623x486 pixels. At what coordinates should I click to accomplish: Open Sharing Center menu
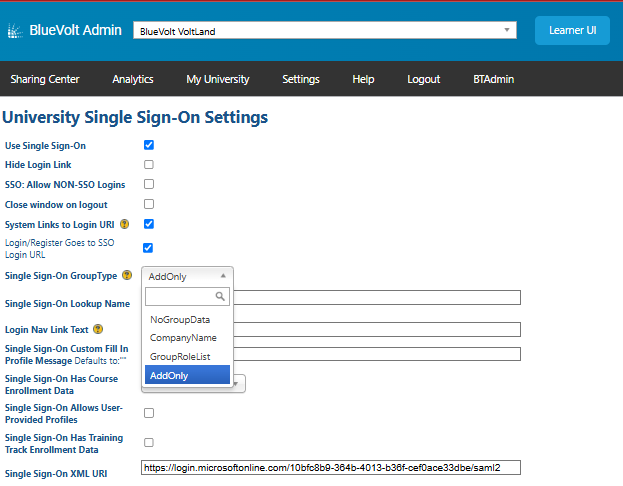(x=45, y=79)
